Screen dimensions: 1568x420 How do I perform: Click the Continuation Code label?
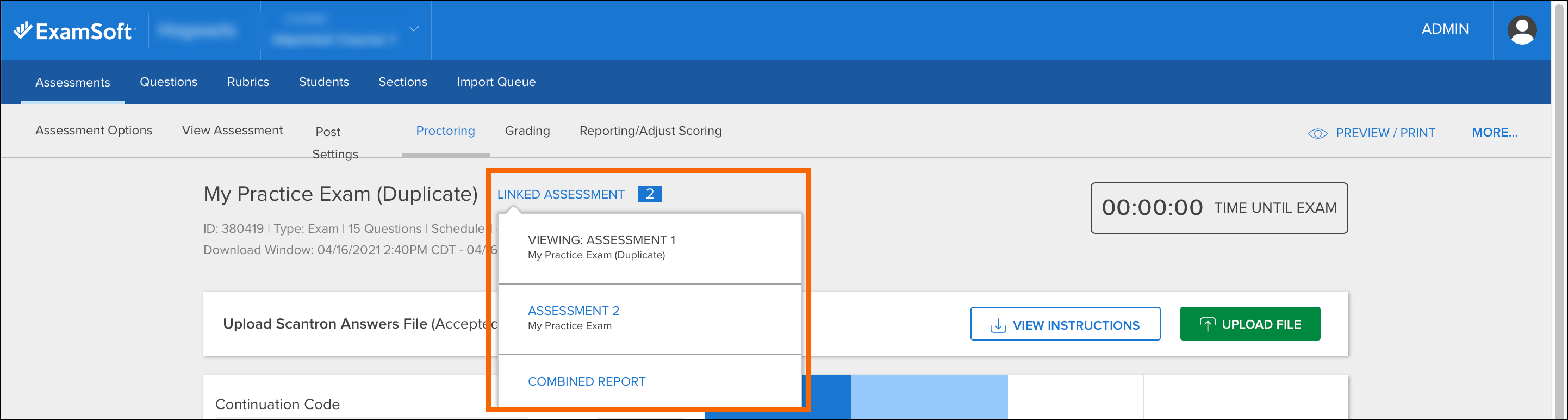[x=277, y=404]
